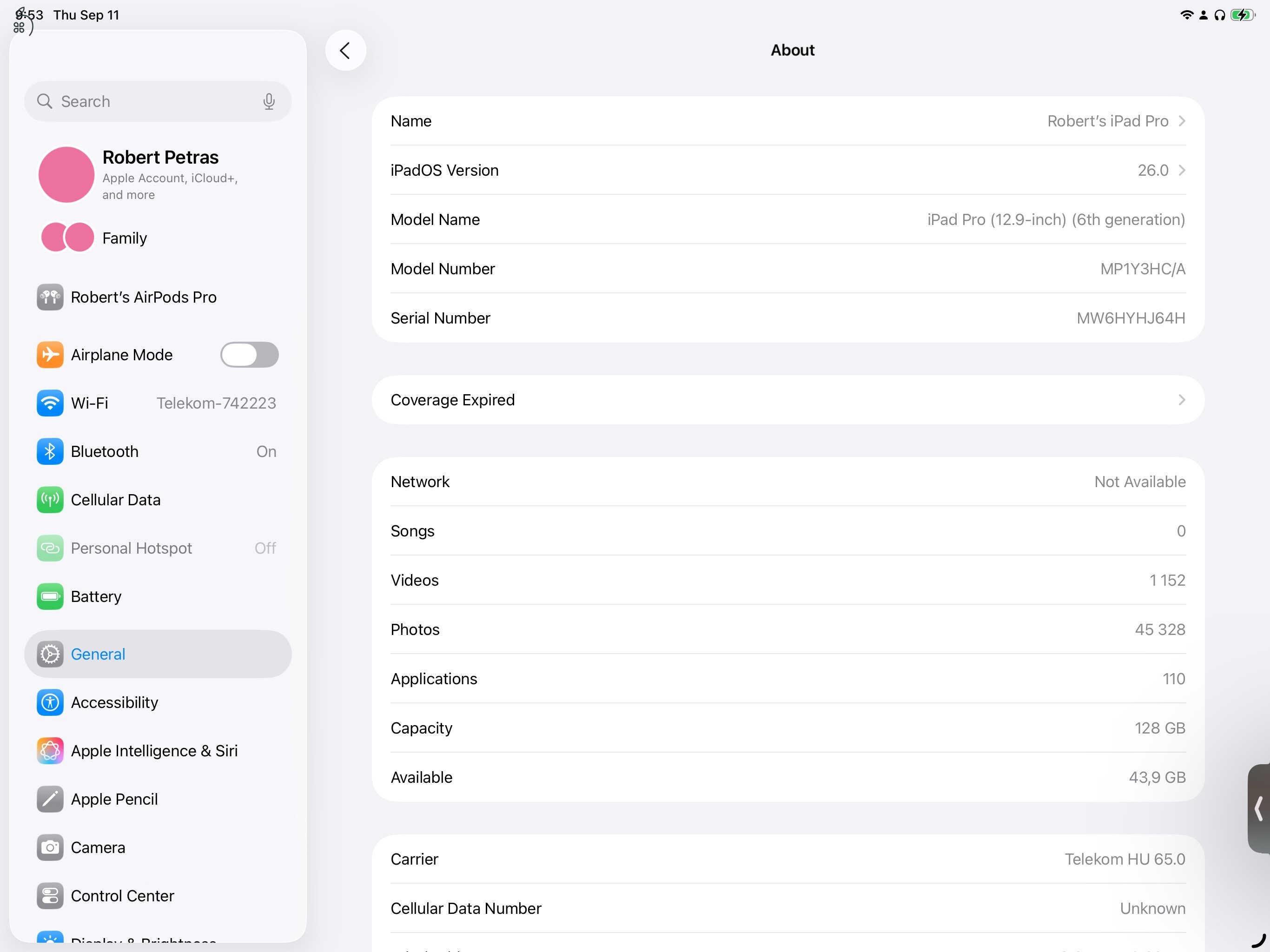The image size is (1270, 952).
Task: Tap Cellular Data Number Unknown value
Action: pyautogui.click(x=1152, y=909)
